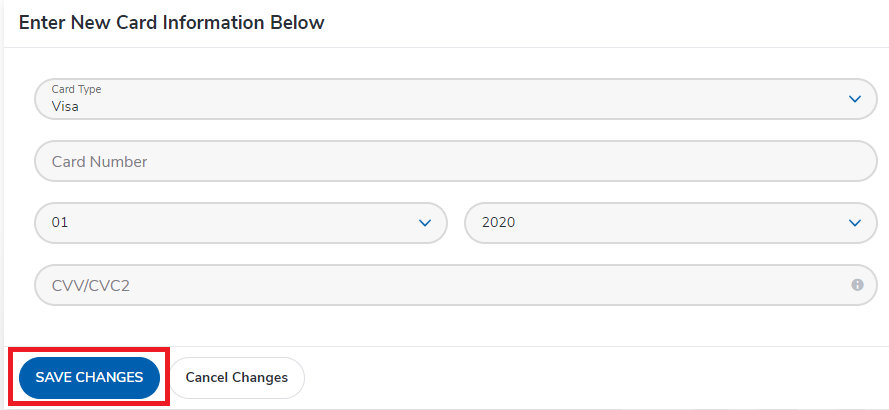Image resolution: width=889 pixels, height=410 pixels.
Task: Expand the expiration month dropdown showing 01
Action: 240,223
